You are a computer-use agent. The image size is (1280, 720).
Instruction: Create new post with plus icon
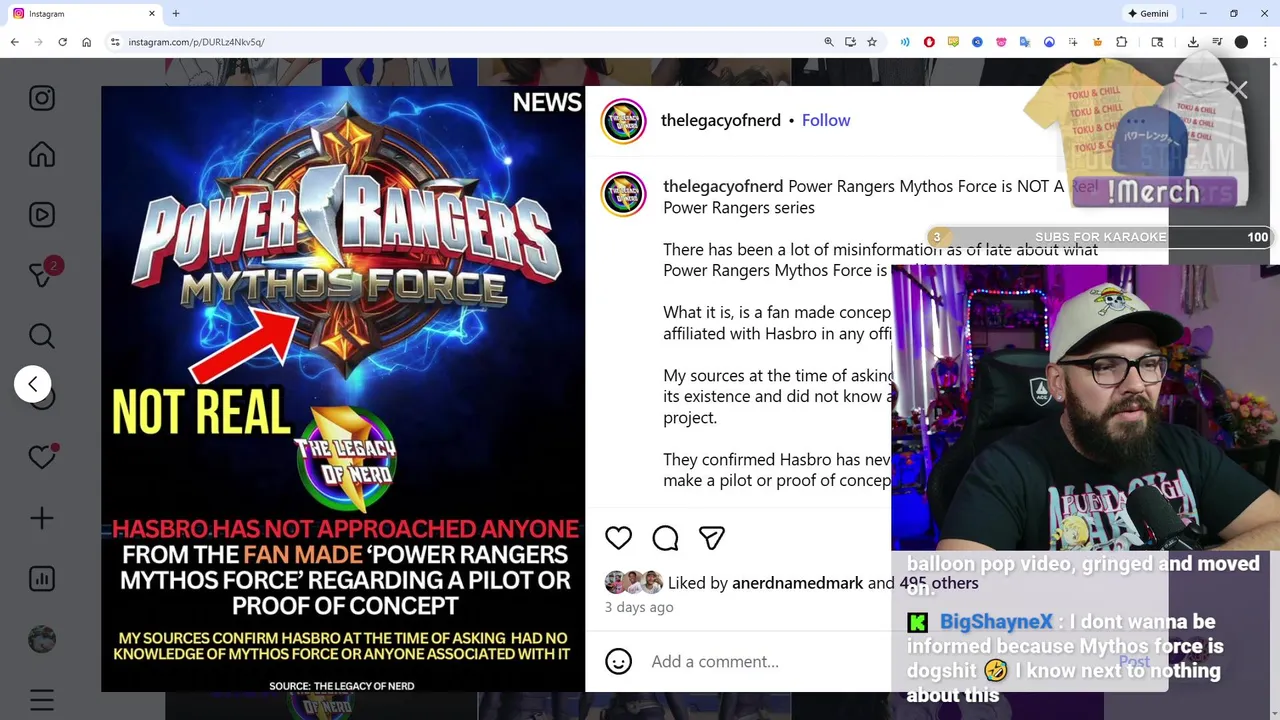click(42, 518)
